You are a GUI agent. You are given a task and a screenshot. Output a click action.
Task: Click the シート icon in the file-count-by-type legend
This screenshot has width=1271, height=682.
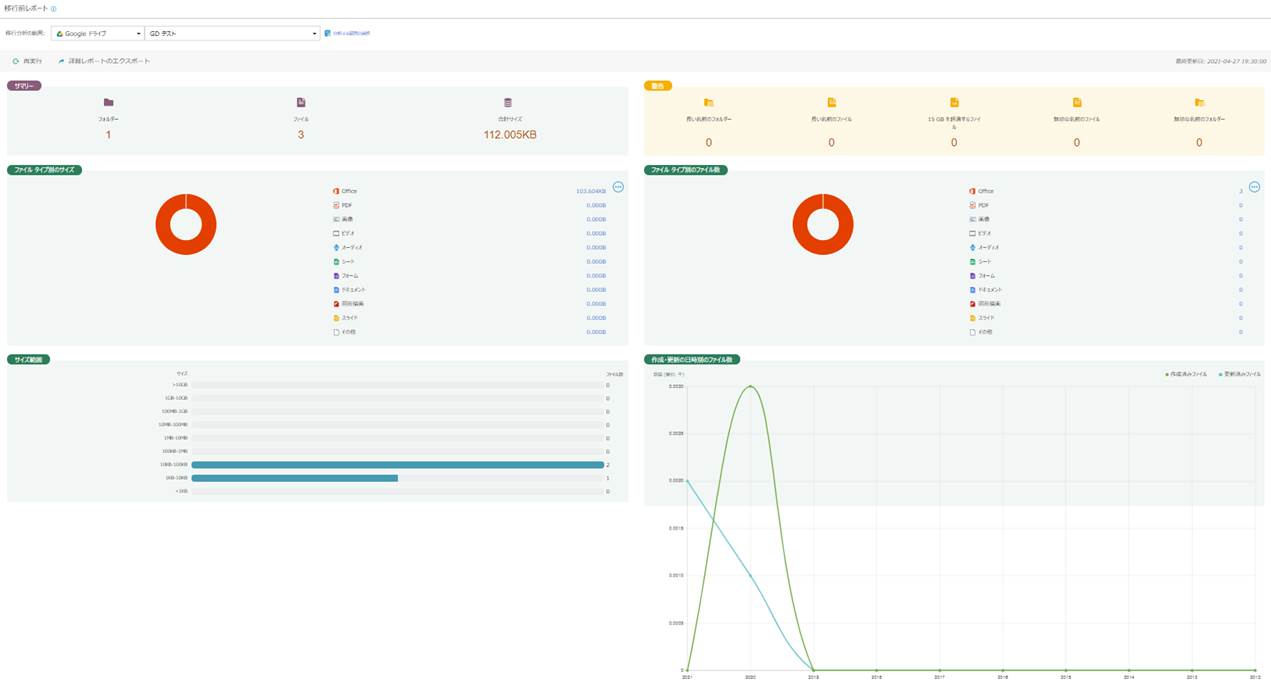972,261
